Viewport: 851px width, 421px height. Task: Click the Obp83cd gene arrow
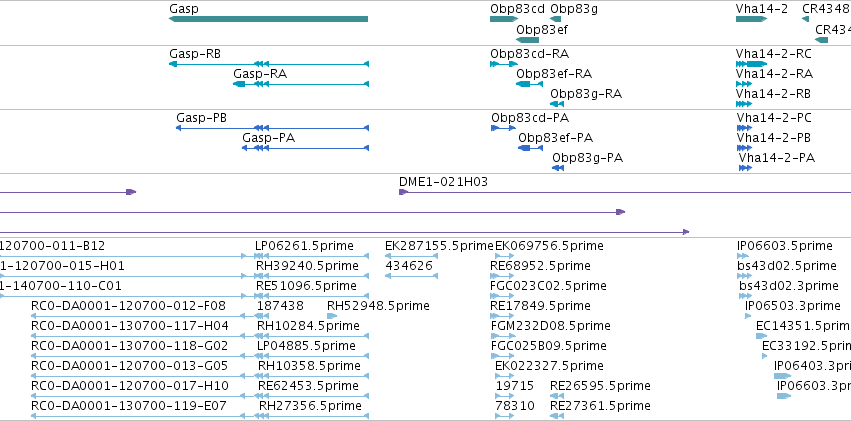click(x=504, y=19)
